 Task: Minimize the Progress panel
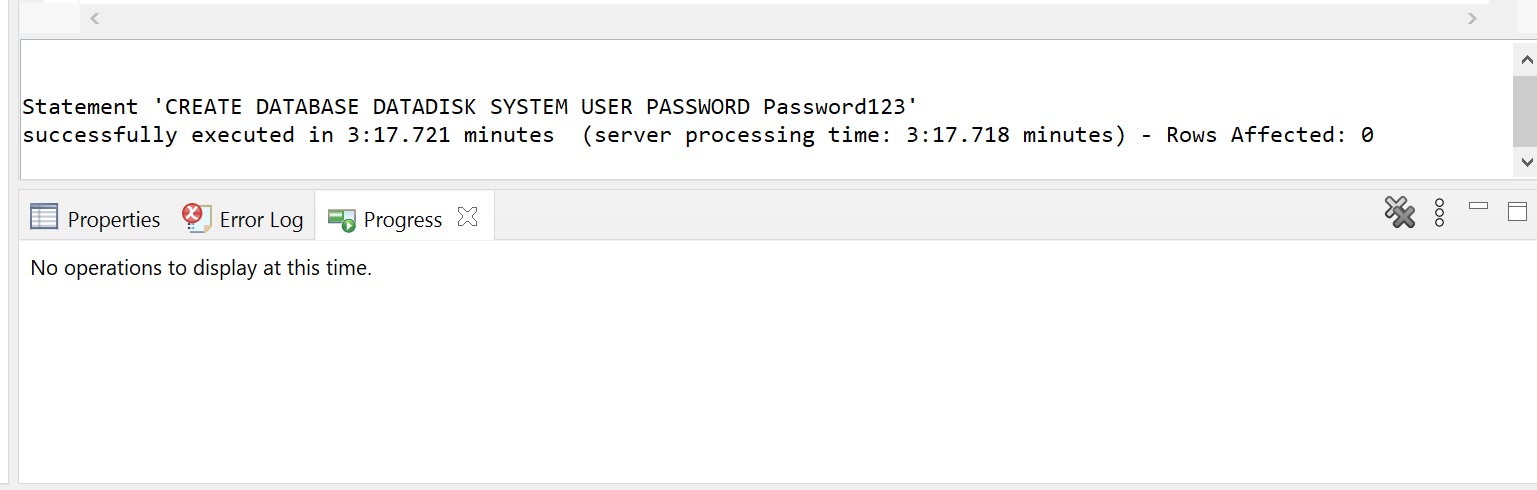1478,206
